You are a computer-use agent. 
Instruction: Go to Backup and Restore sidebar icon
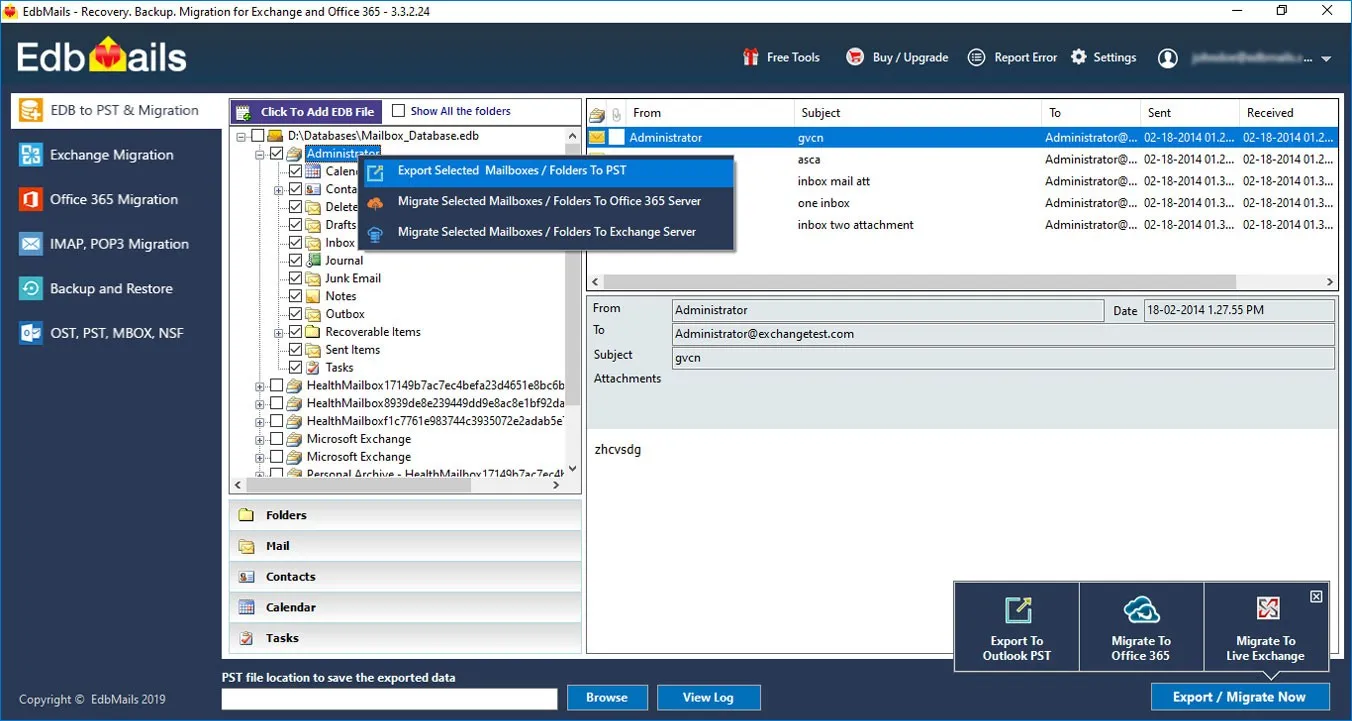(x=30, y=288)
